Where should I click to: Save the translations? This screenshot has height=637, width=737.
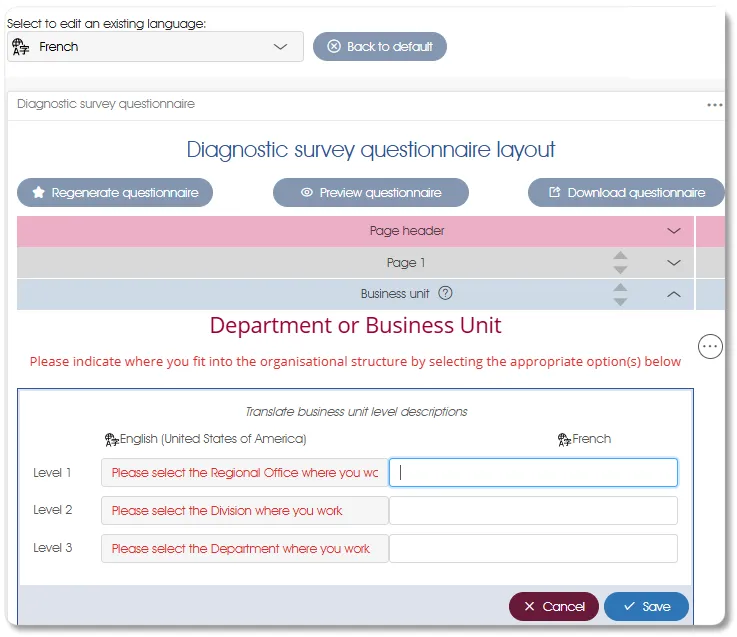[x=646, y=606]
